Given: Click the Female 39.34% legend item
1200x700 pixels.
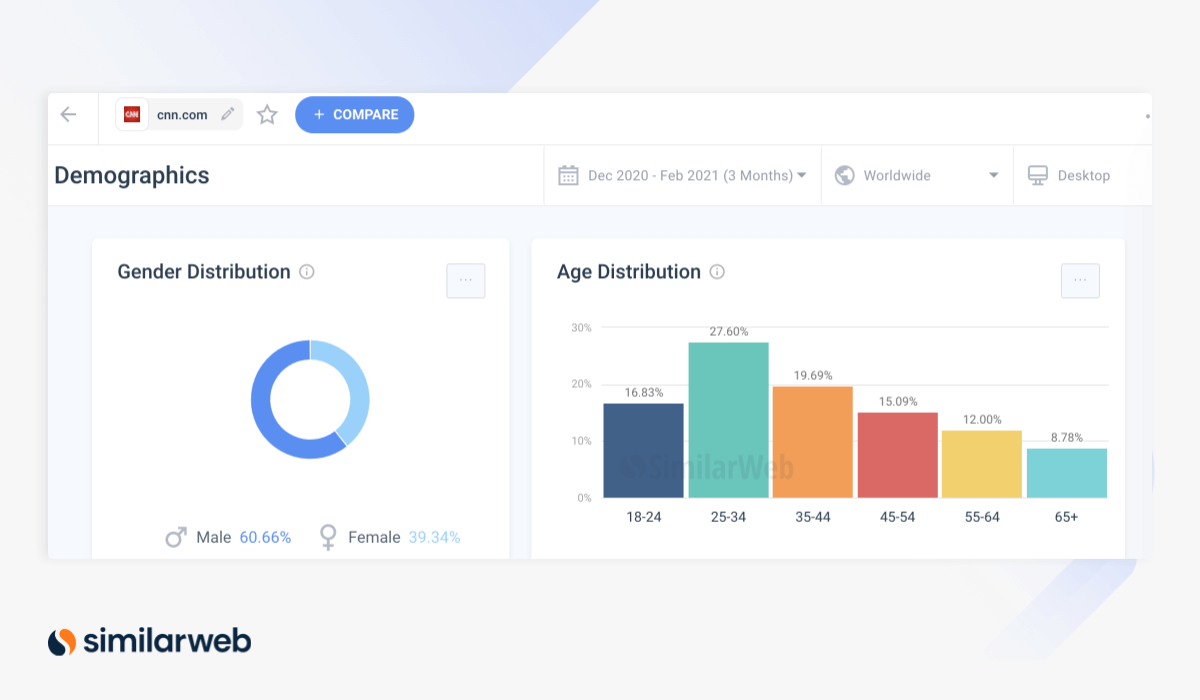Looking at the screenshot, I should pyautogui.click(x=390, y=537).
